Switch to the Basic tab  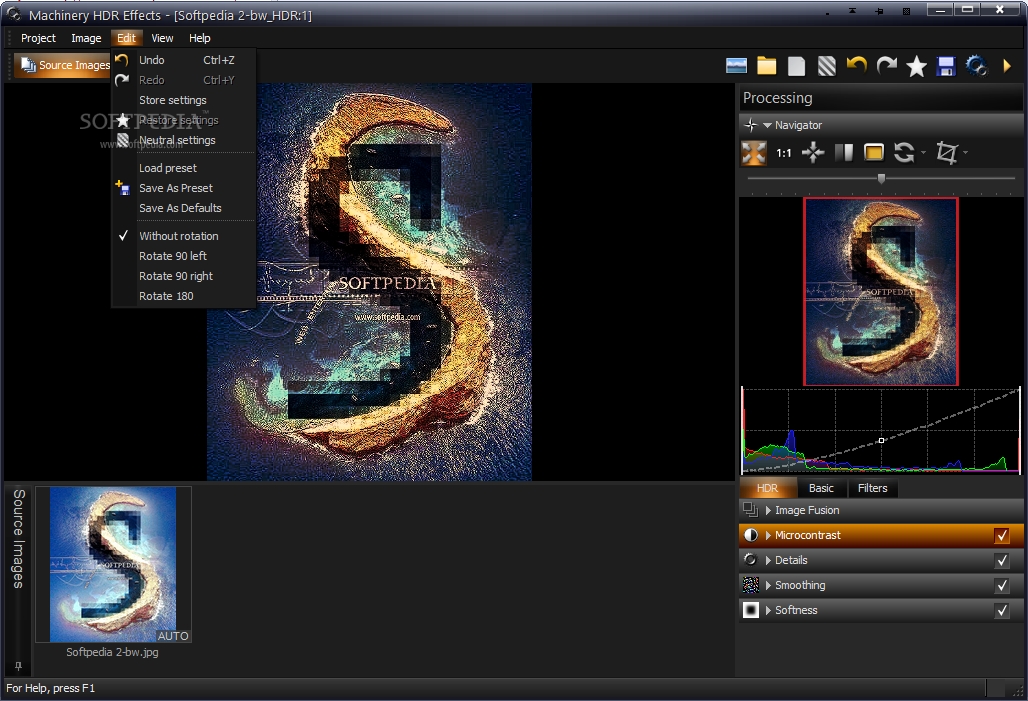coord(821,488)
